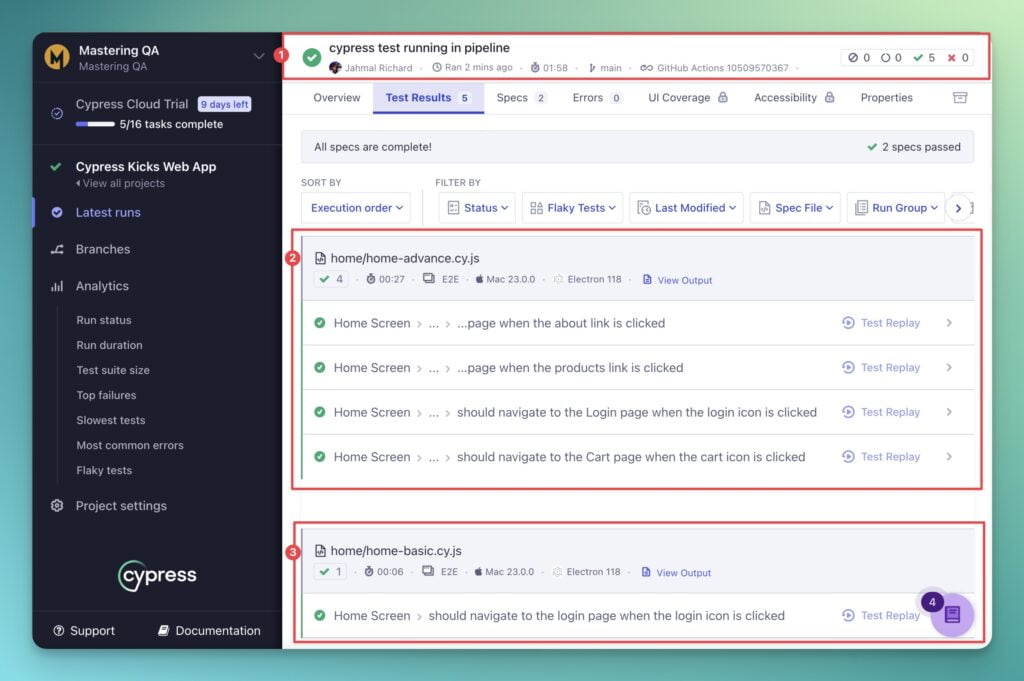Open Support link in sidebar footer
Viewport: 1024px width, 681px height.
84,631
